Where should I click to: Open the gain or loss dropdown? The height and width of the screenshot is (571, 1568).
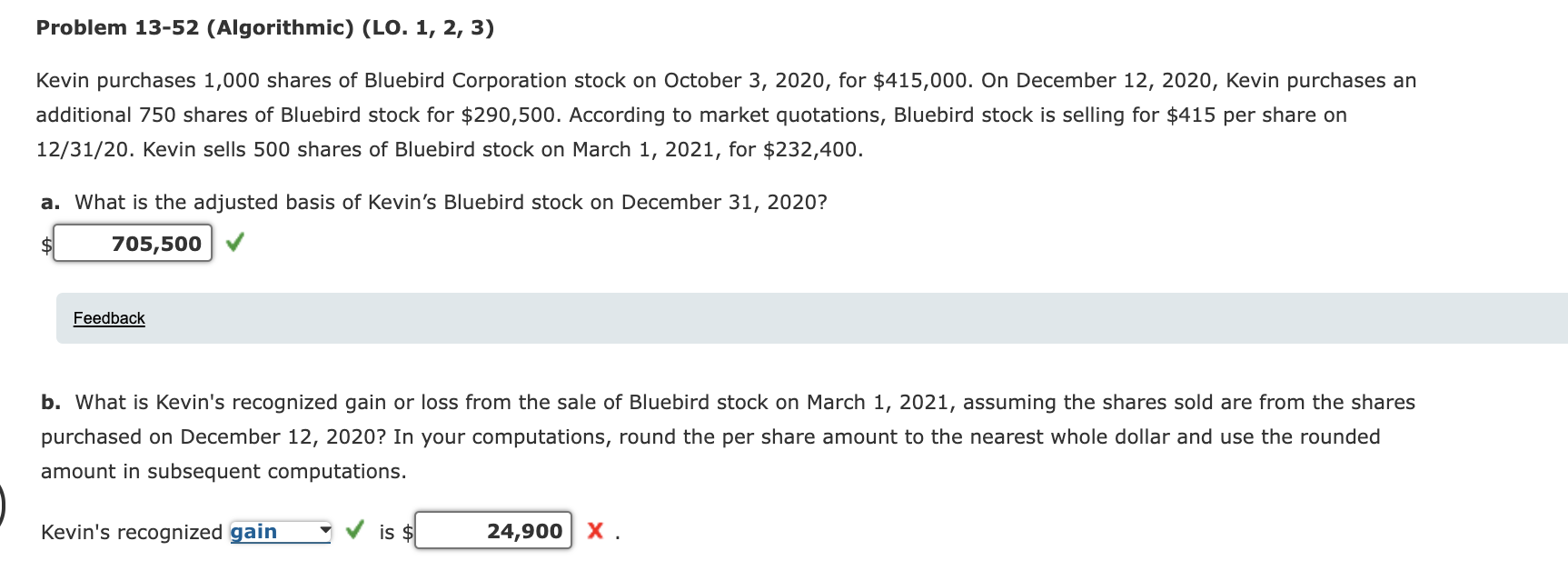coord(280,532)
